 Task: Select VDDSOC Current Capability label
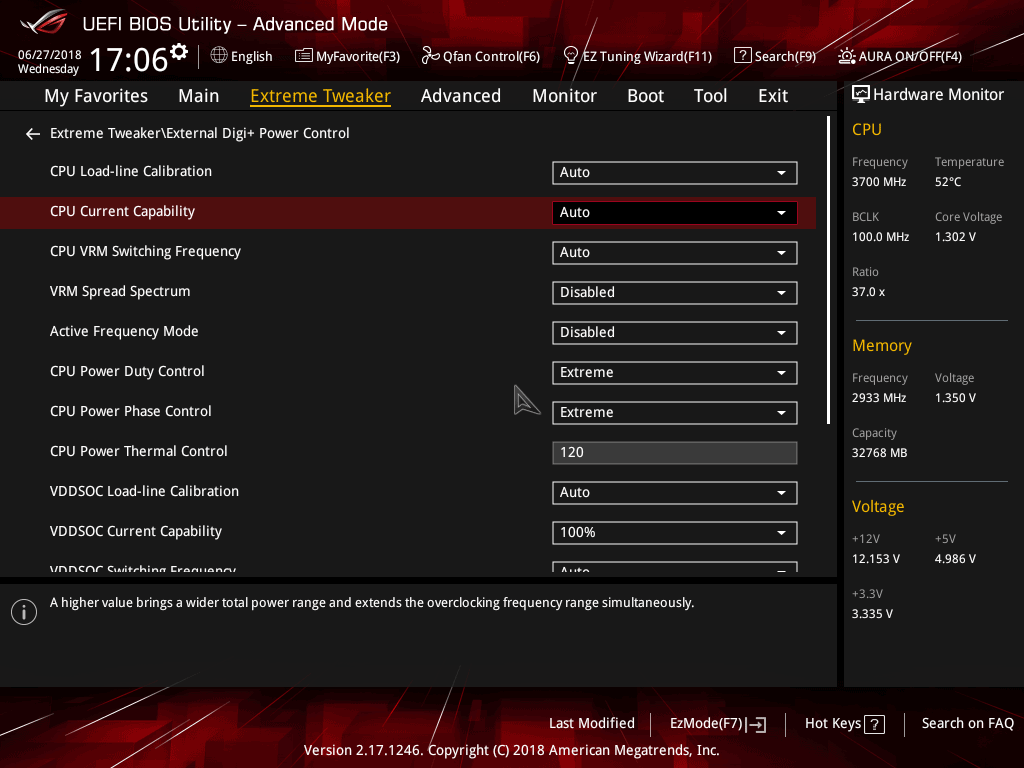(x=136, y=532)
